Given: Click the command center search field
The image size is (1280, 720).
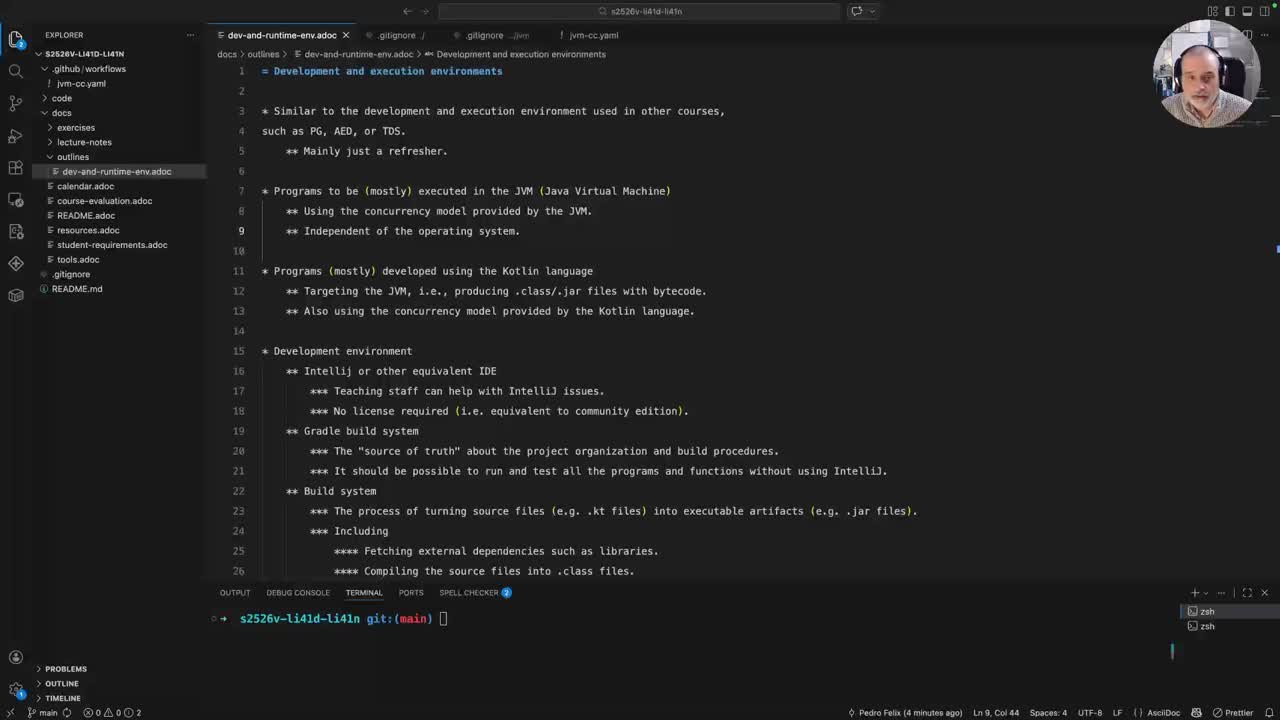Looking at the screenshot, I should (640, 11).
